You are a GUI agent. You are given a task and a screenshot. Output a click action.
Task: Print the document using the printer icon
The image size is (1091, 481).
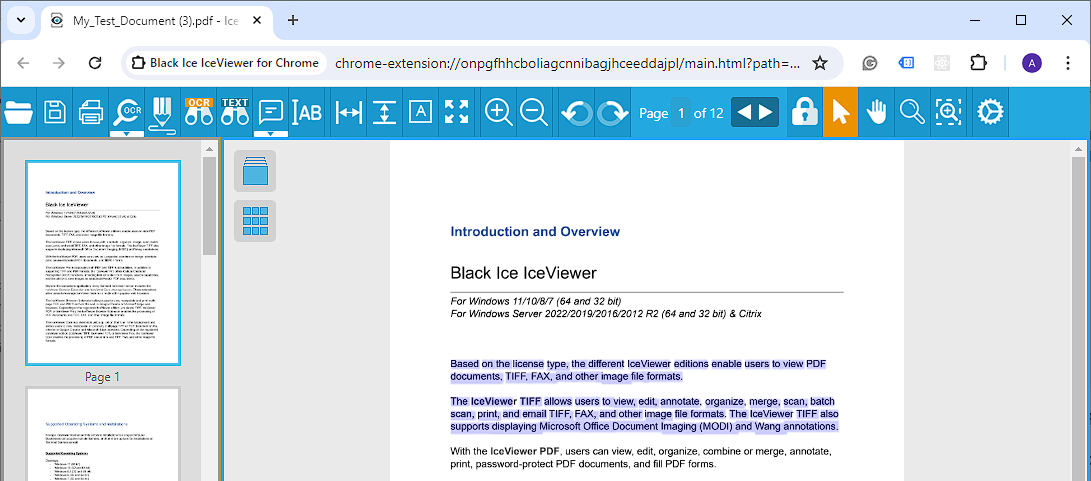92,111
